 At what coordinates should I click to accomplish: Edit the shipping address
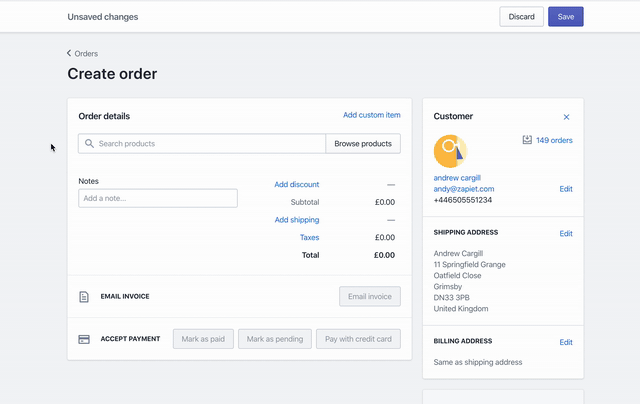click(566, 233)
